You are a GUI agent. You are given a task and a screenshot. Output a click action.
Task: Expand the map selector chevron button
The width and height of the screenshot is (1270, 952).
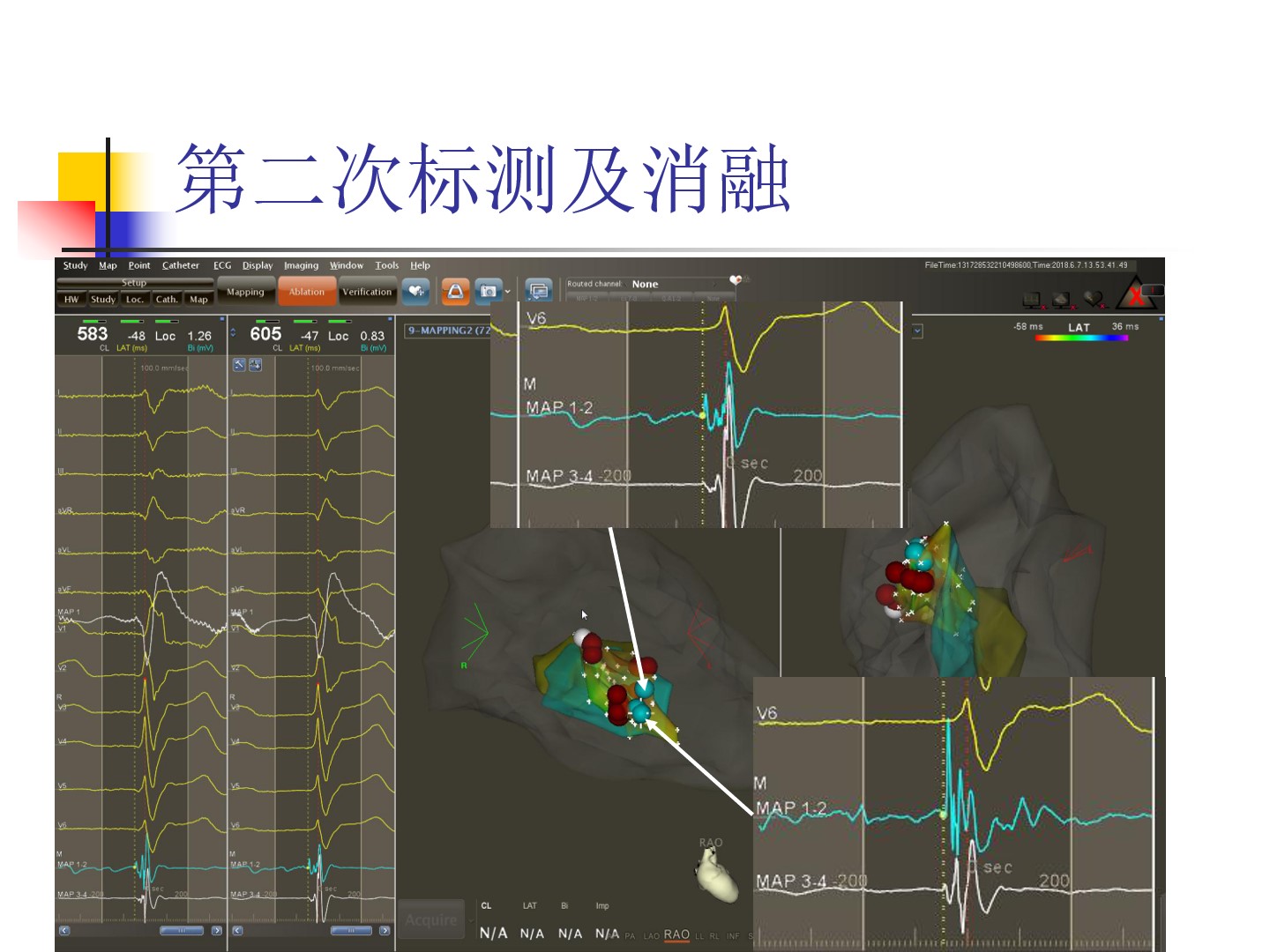(x=917, y=331)
